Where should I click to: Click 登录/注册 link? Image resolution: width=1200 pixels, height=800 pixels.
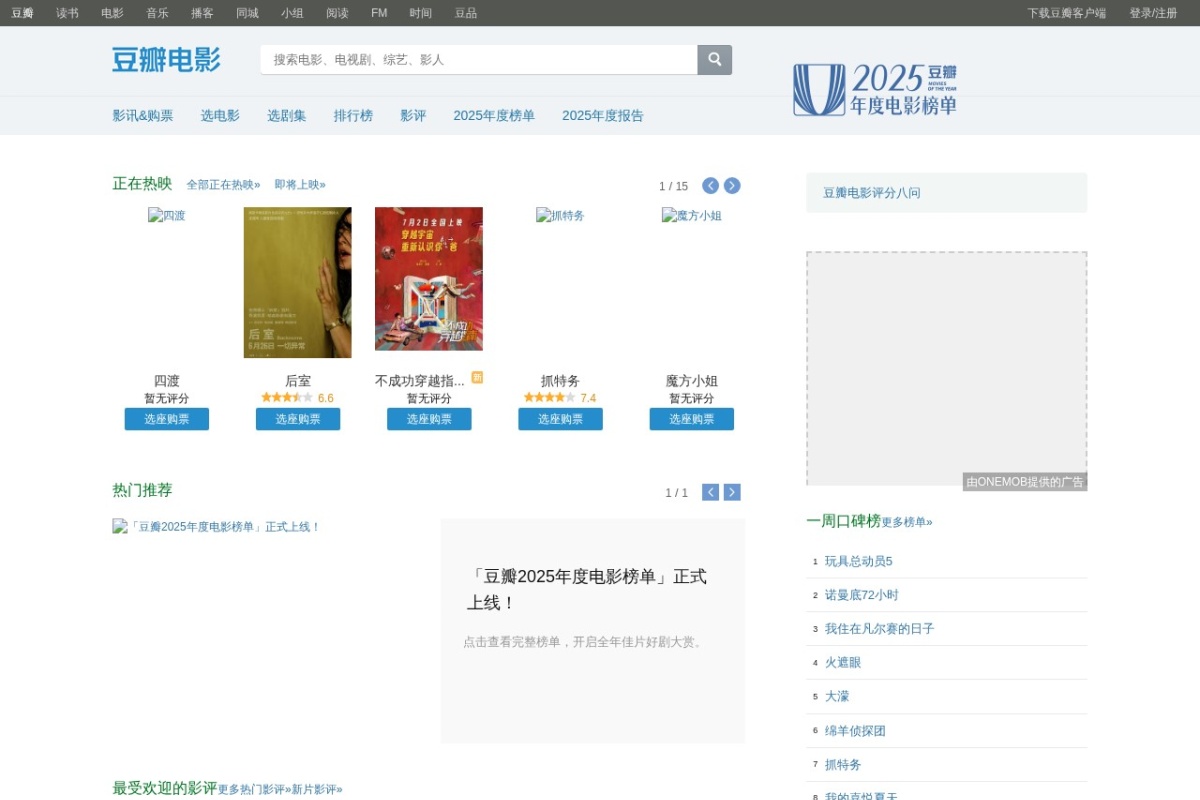[x=1153, y=13]
